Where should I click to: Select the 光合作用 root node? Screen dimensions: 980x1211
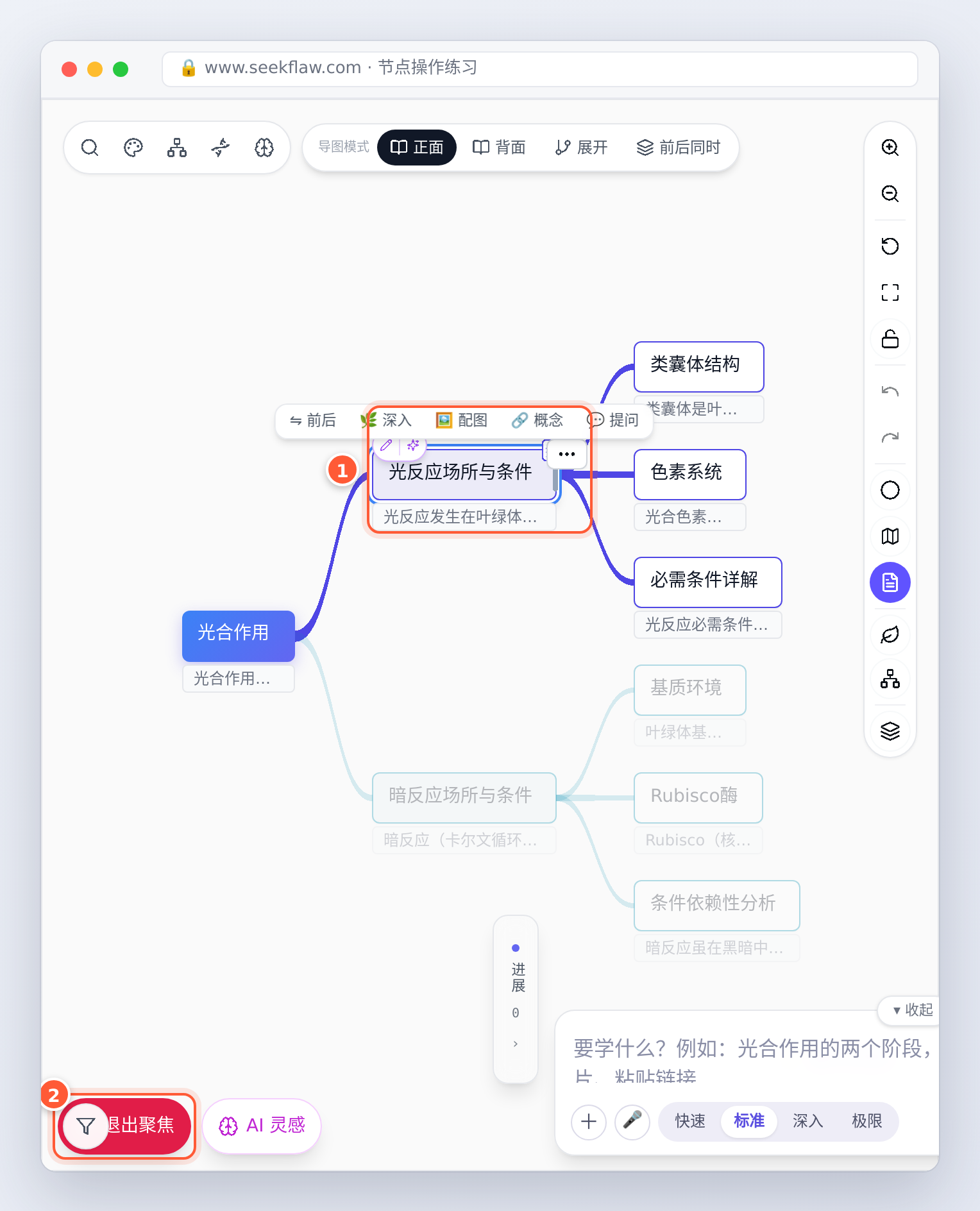pos(239,636)
